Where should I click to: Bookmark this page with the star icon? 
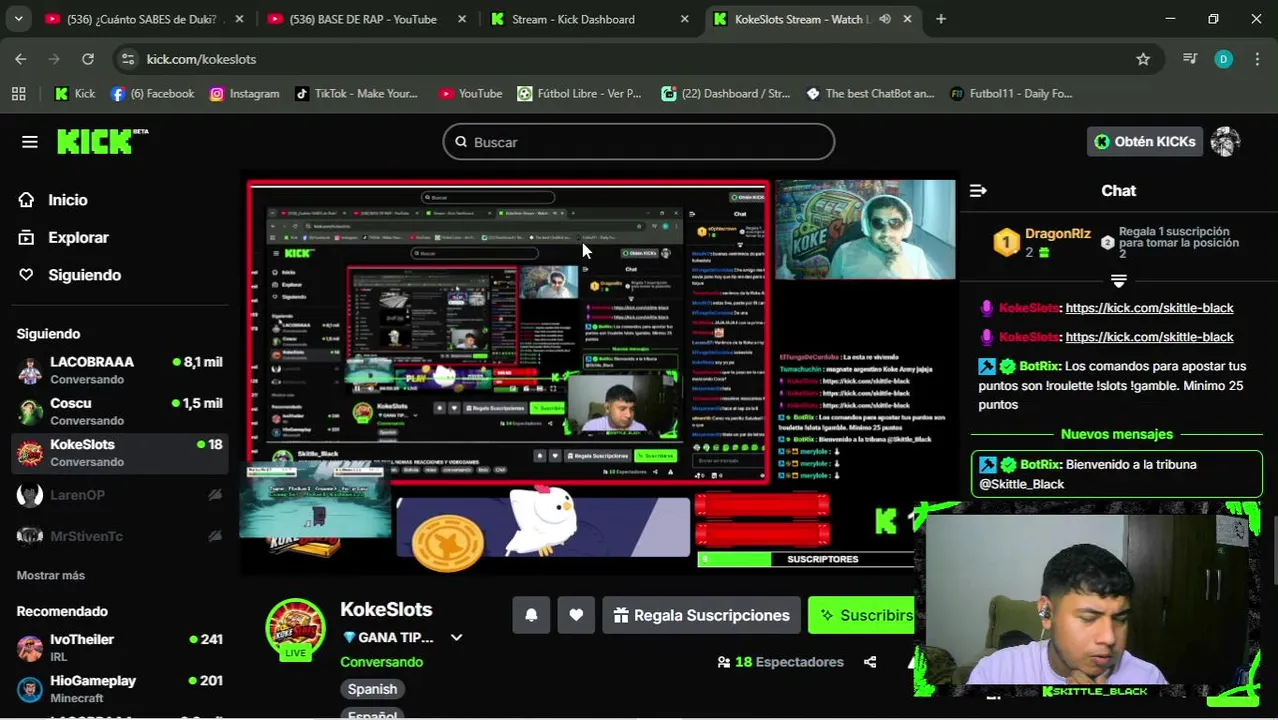pos(1143,59)
